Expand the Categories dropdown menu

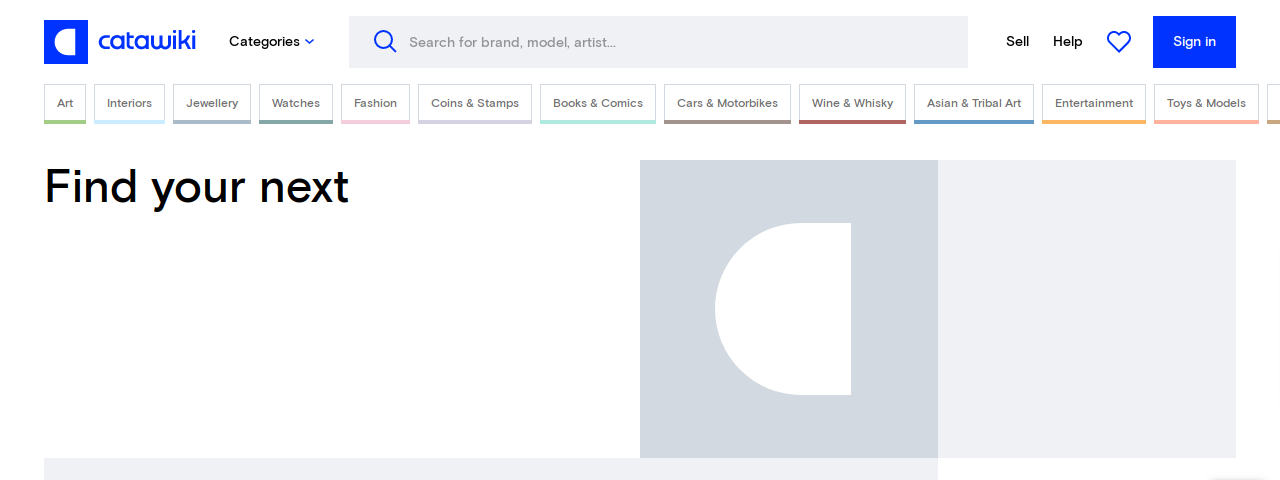pos(264,42)
